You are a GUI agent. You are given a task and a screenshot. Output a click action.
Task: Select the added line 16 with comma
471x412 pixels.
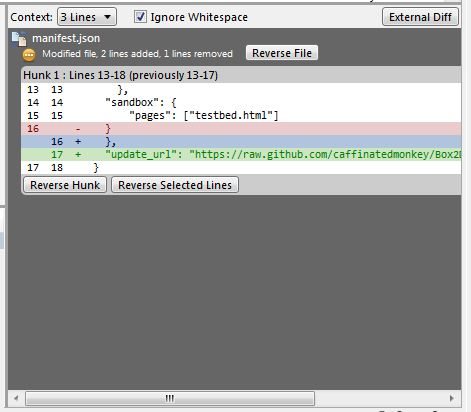point(241,142)
